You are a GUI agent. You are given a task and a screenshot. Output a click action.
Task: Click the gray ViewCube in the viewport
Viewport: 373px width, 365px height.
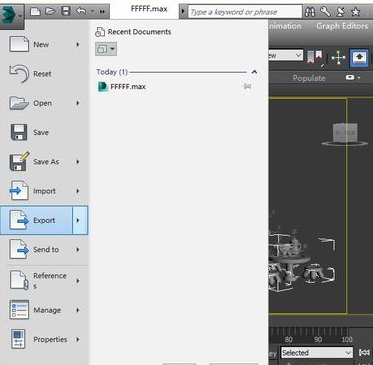coord(345,133)
